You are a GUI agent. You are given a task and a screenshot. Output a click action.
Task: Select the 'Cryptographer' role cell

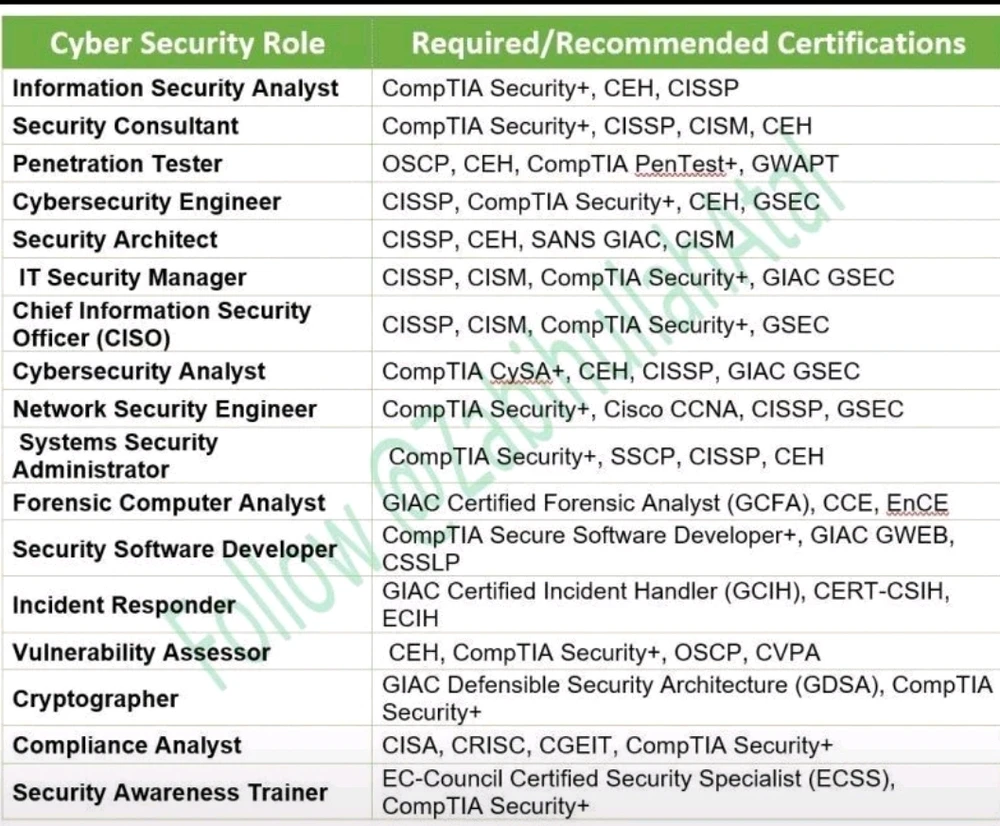coord(187,698)
